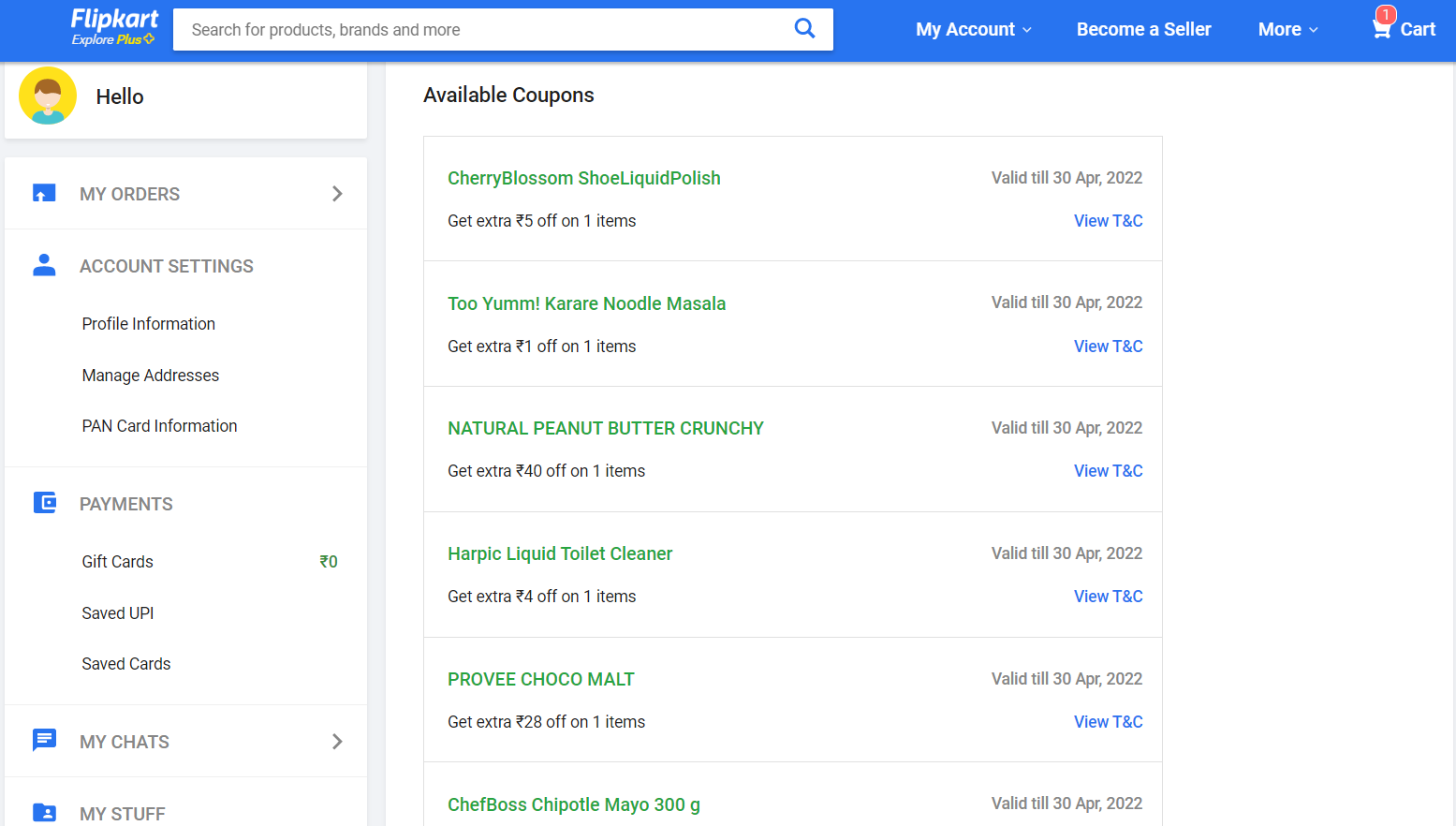
Task: Click the My Chats speech bubble icon
Action: (x=44, y=740)
